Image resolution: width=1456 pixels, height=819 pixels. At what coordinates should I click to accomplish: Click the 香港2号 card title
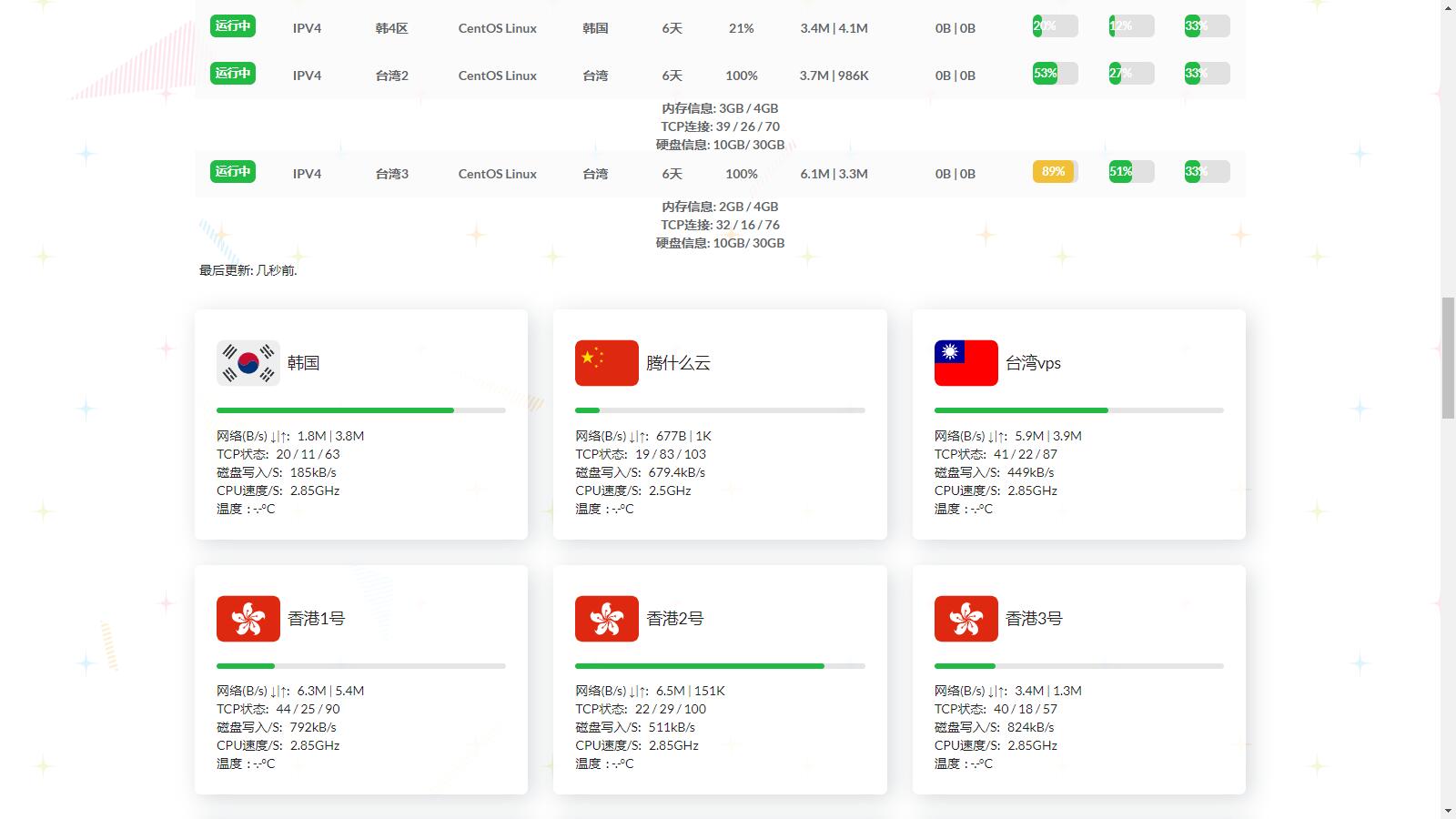(674, 619)
